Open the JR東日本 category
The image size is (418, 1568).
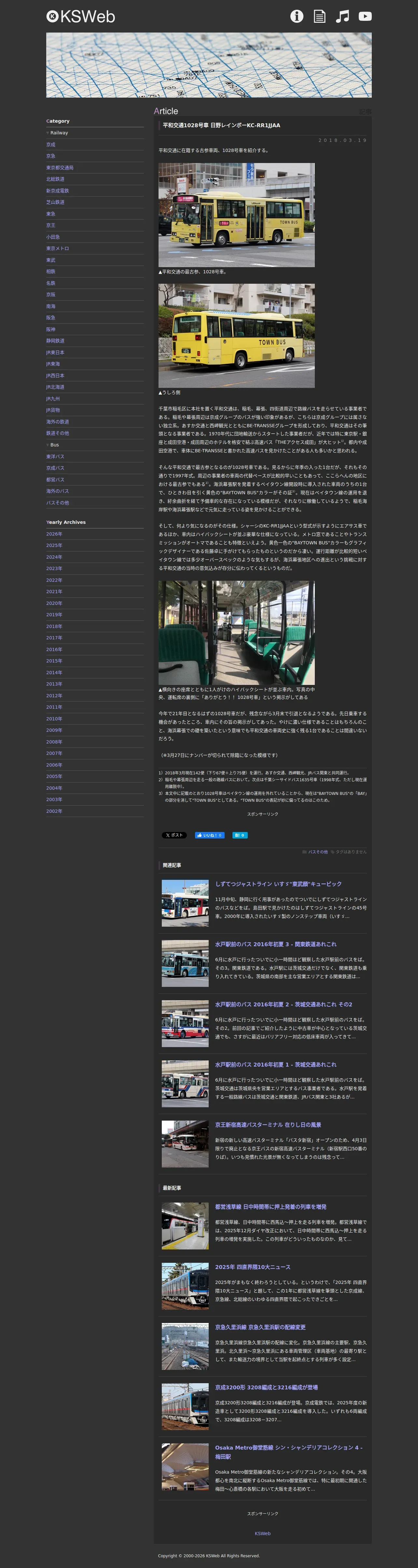tap(55, 352)
